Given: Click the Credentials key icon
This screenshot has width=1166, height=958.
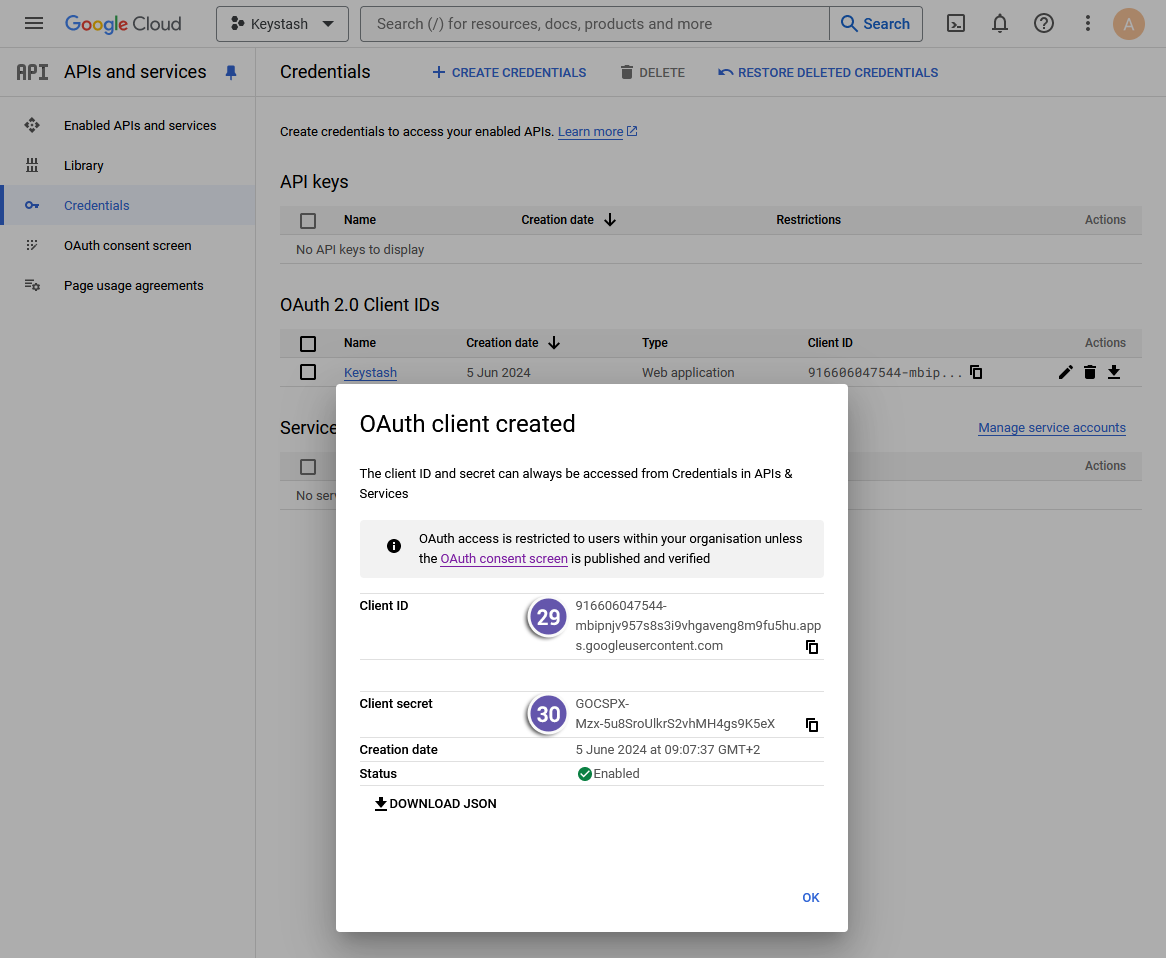Looking at the screenshot, I should [x=32, y=205].
